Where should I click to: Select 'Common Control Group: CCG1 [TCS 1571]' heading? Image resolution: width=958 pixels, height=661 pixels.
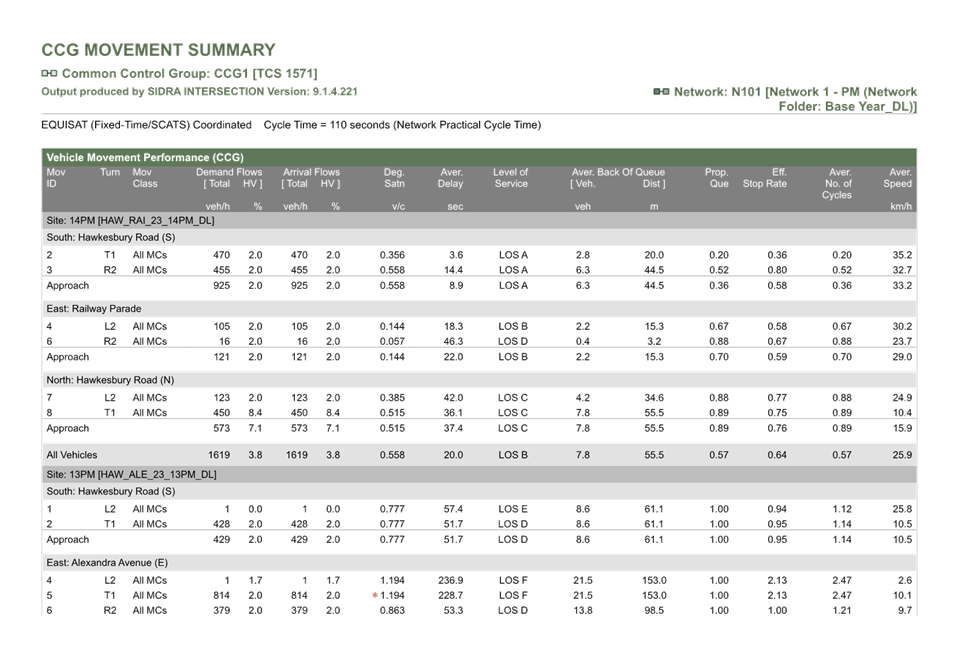click(189, 73)
